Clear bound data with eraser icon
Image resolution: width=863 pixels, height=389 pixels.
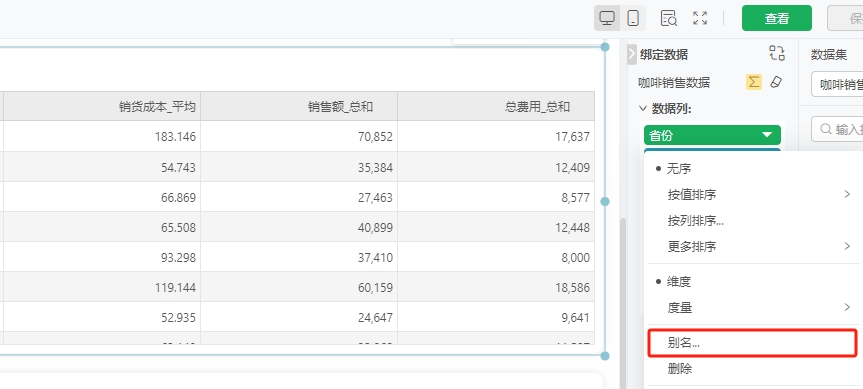pos(775,82)
